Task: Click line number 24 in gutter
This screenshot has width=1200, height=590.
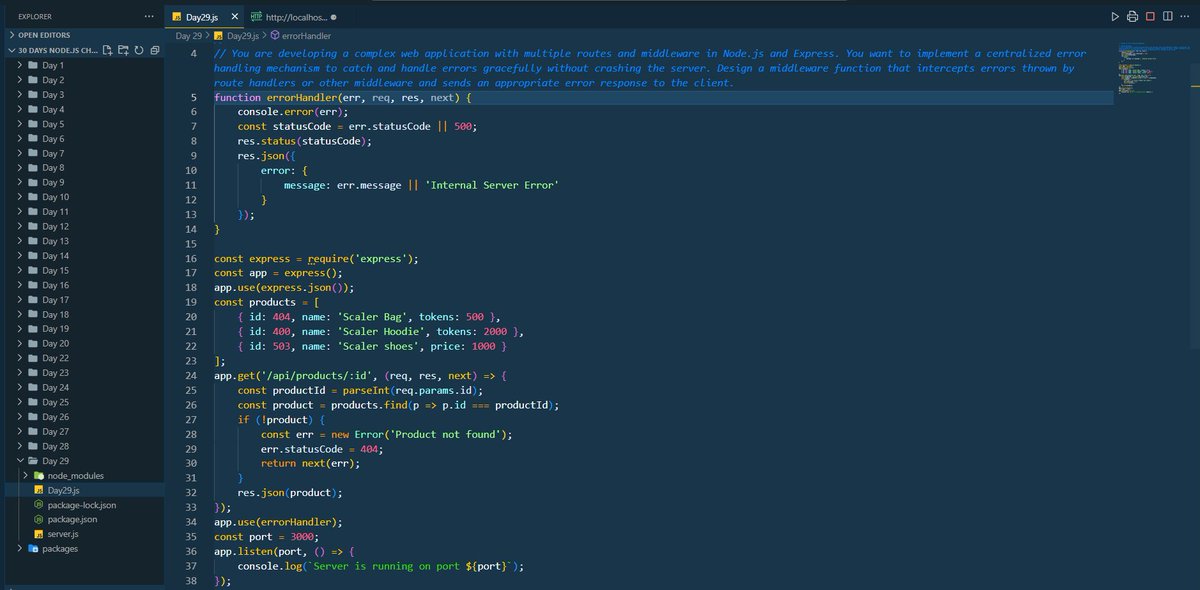Action: pos(191,376)
